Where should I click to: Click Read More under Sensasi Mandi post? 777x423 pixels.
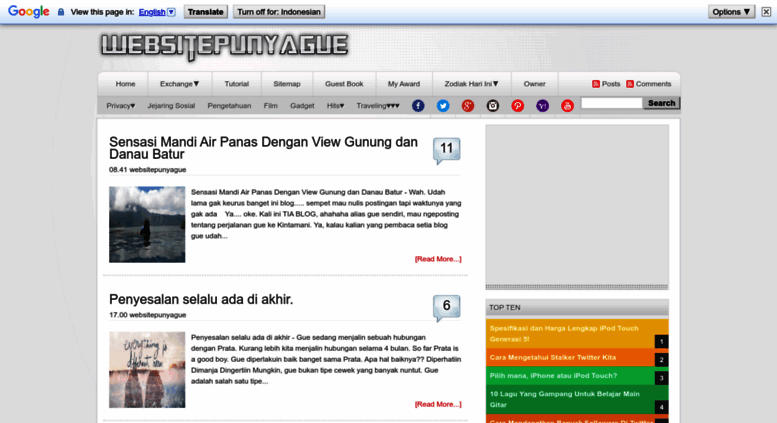438,259
